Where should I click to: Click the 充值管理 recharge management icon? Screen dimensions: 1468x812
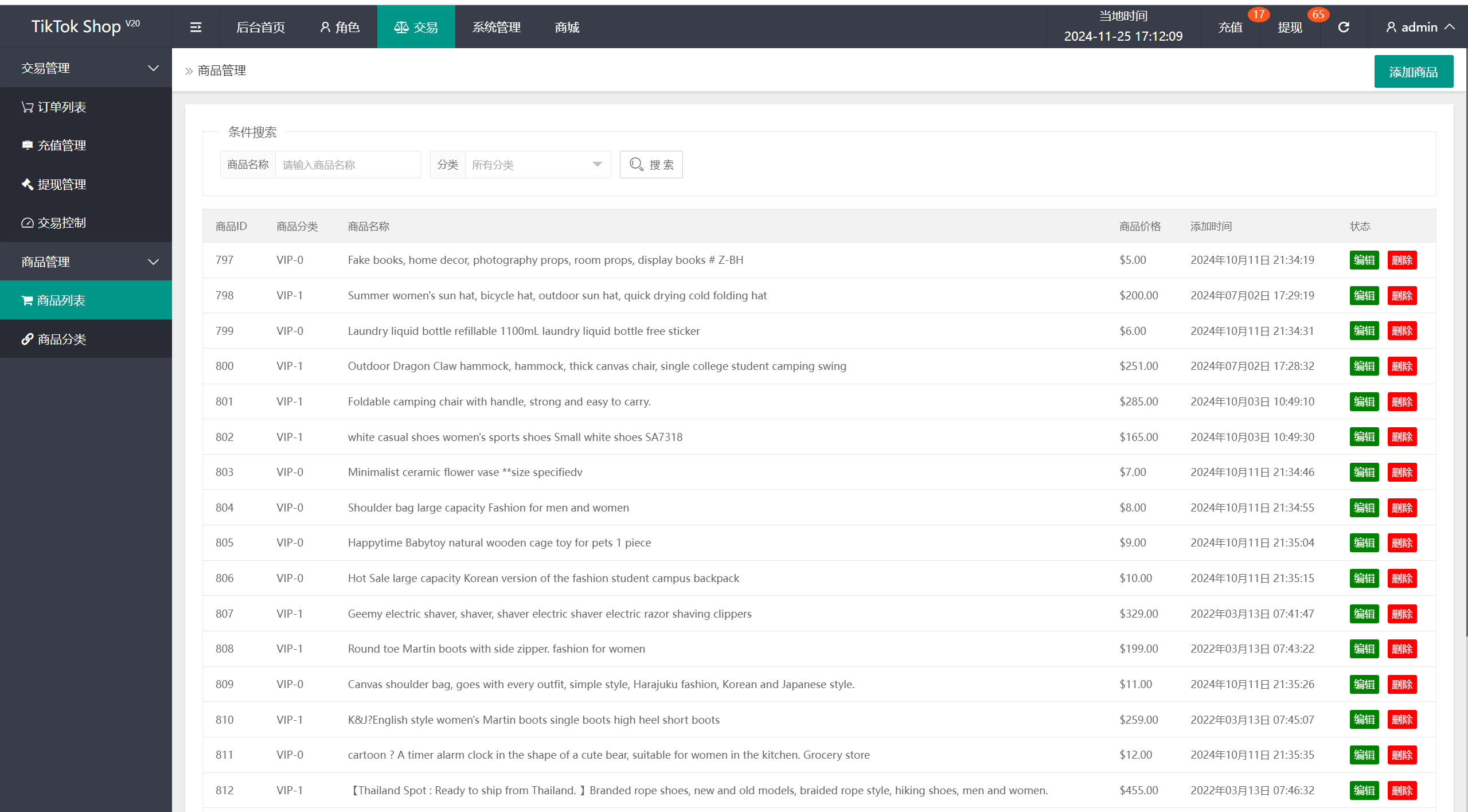[x=27, y=145]
